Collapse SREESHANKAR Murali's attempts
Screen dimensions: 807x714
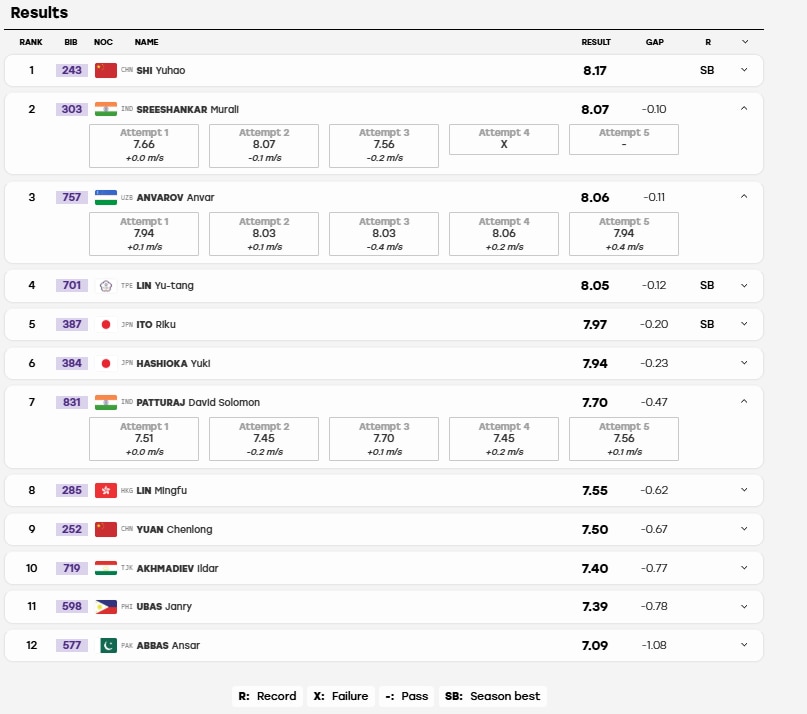pyautogui.click(x=744, y=109)
